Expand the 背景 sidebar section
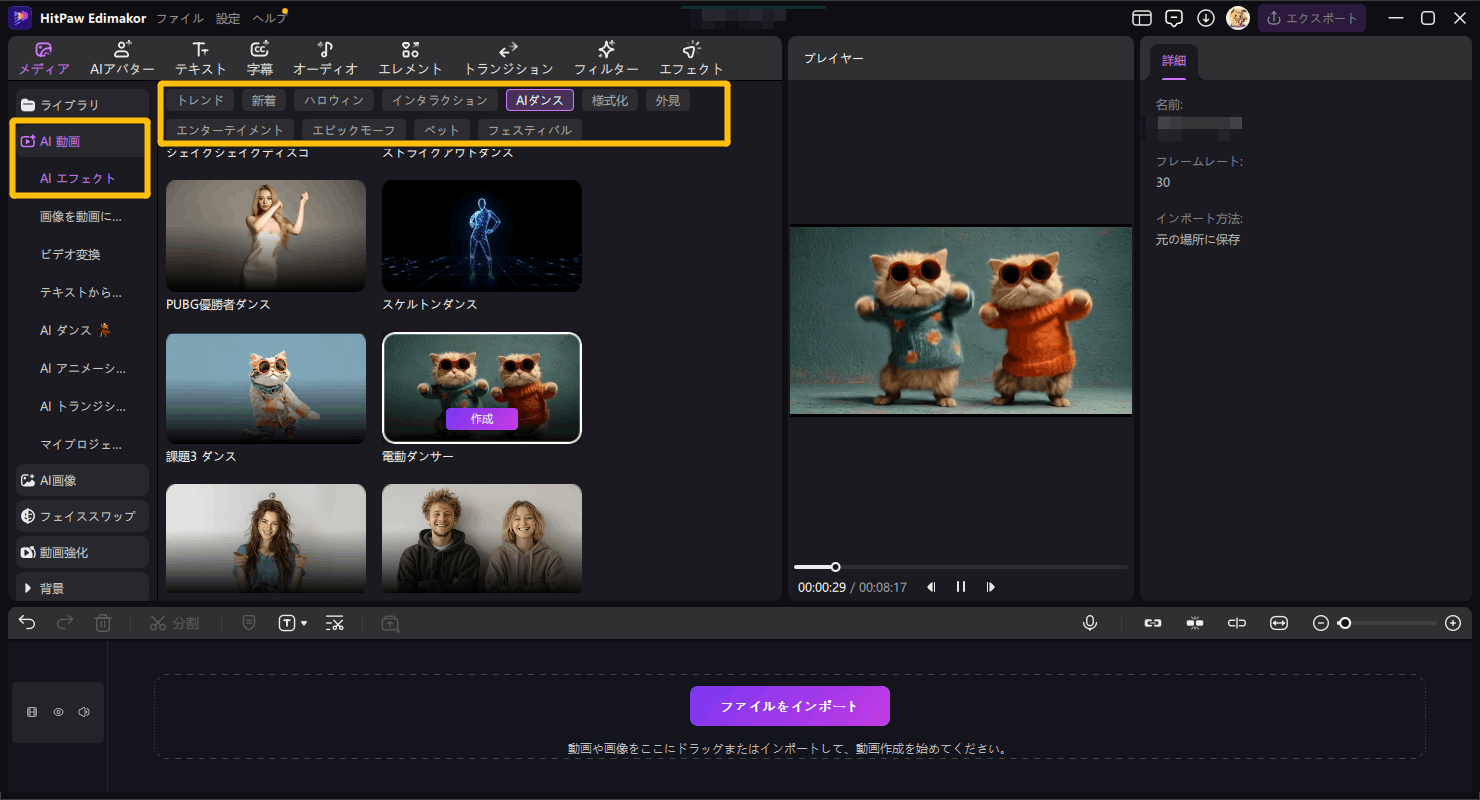The width and height of the screenshot is (1480, 800). pyautogui.click(x=83, y=588)
